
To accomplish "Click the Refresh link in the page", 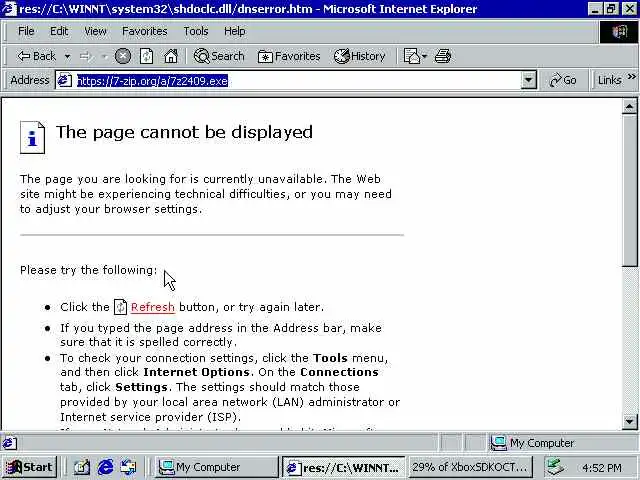I will pos(153,307).
